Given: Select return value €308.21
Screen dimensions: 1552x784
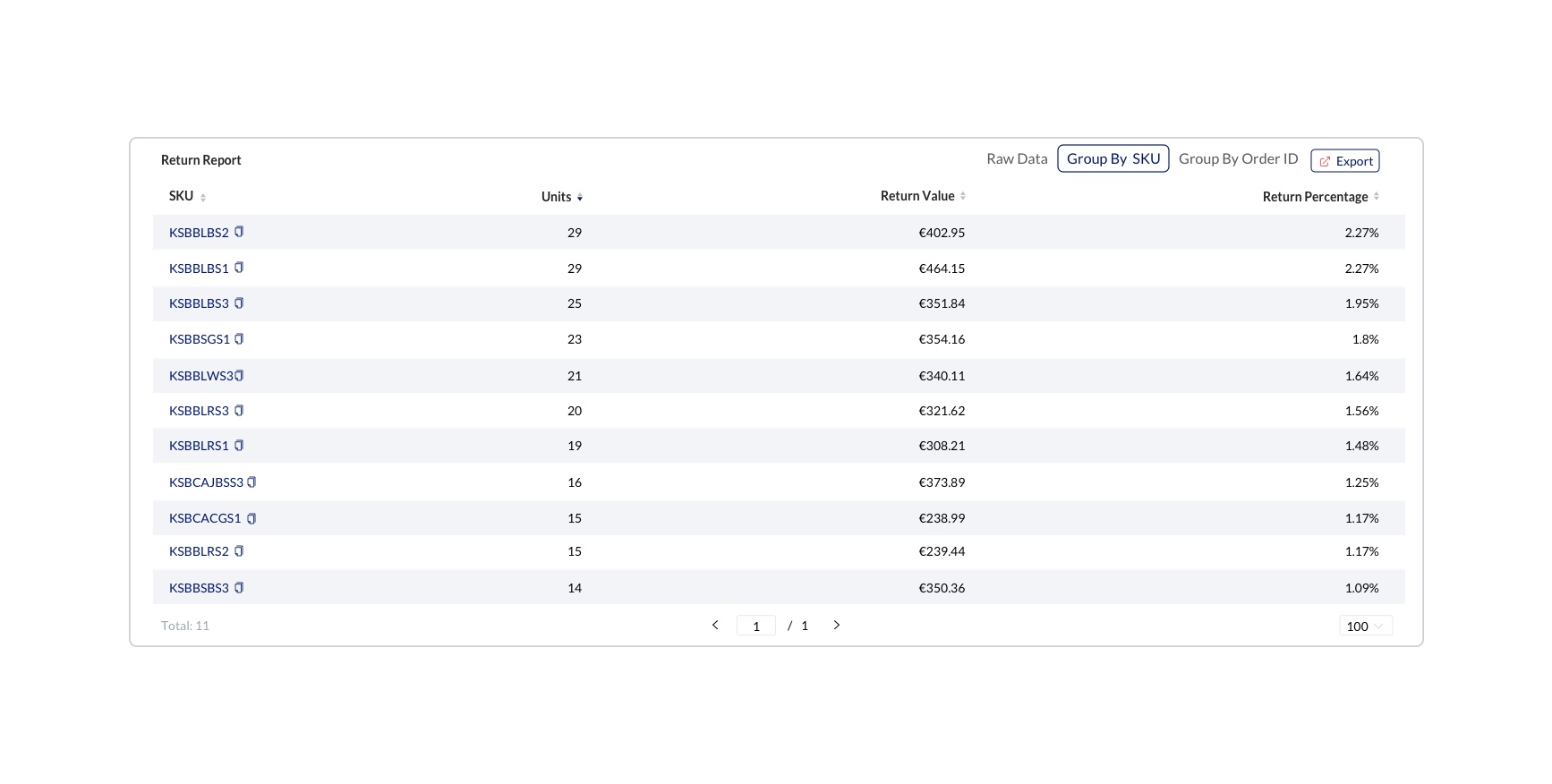Looking at the screenshot, I should tap(942, 446).
